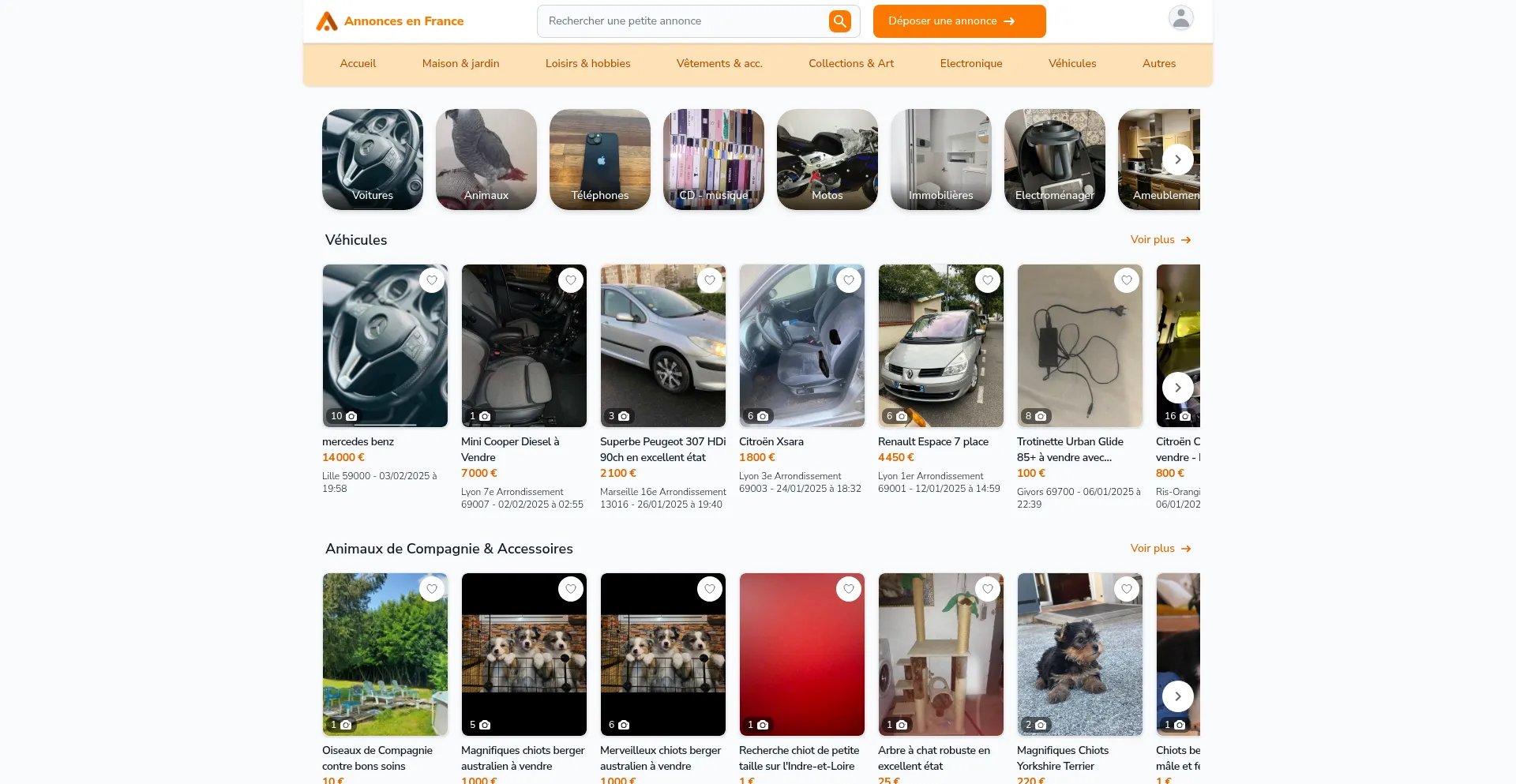Favorite the Citroën Xsara listing
This screenshot has height=784, width=1516.
coord(849,280)
